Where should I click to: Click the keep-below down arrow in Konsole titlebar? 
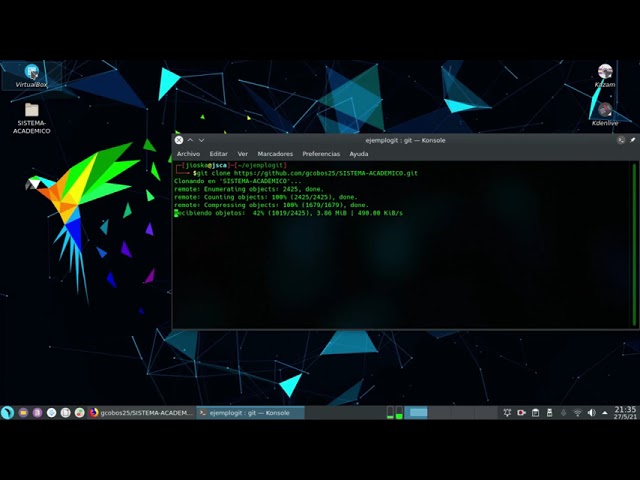[201, 140]
